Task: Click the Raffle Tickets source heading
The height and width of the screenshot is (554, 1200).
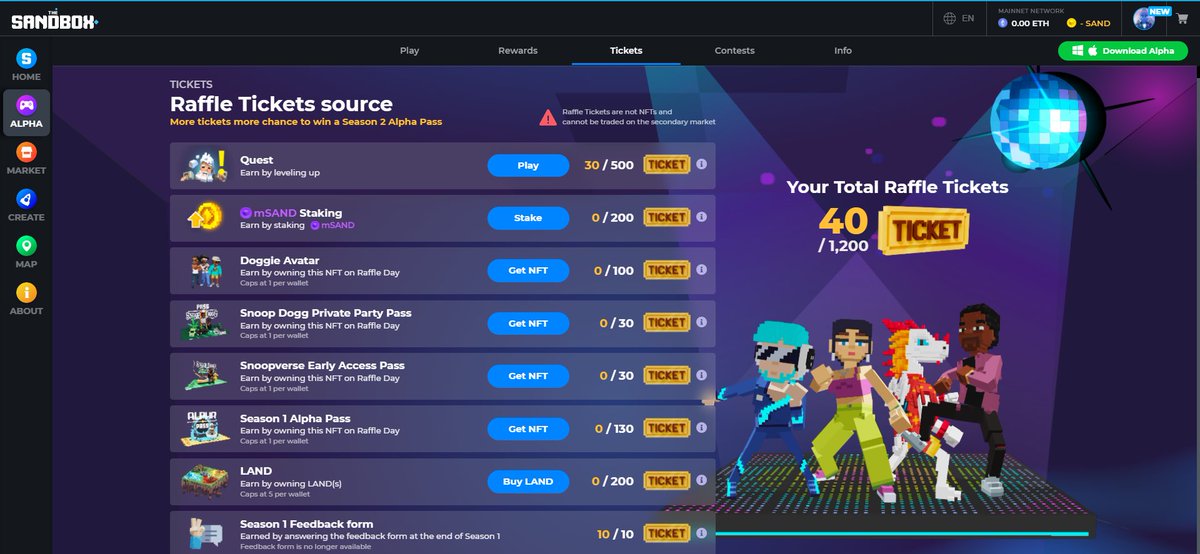Action: click(281, 104)
